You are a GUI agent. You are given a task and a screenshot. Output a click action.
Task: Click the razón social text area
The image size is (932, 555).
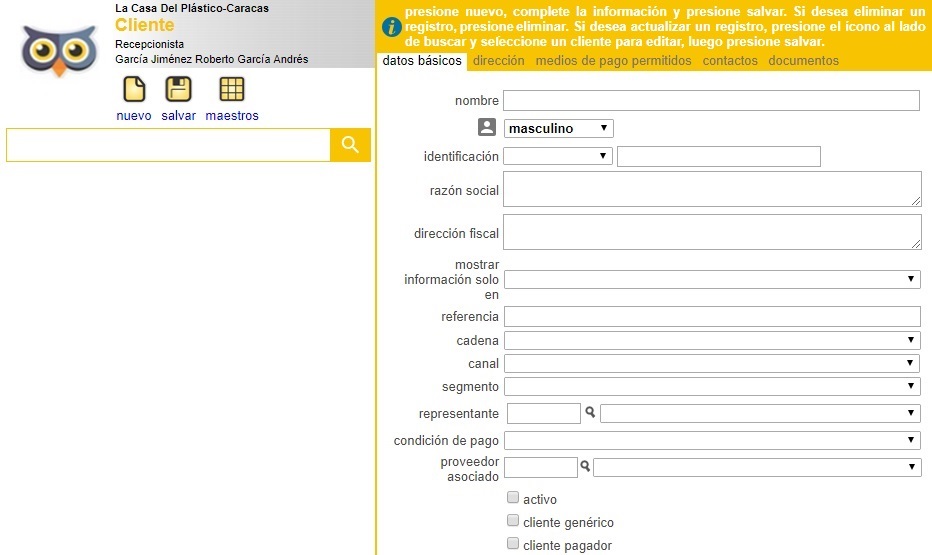click(x=712, y=189)
